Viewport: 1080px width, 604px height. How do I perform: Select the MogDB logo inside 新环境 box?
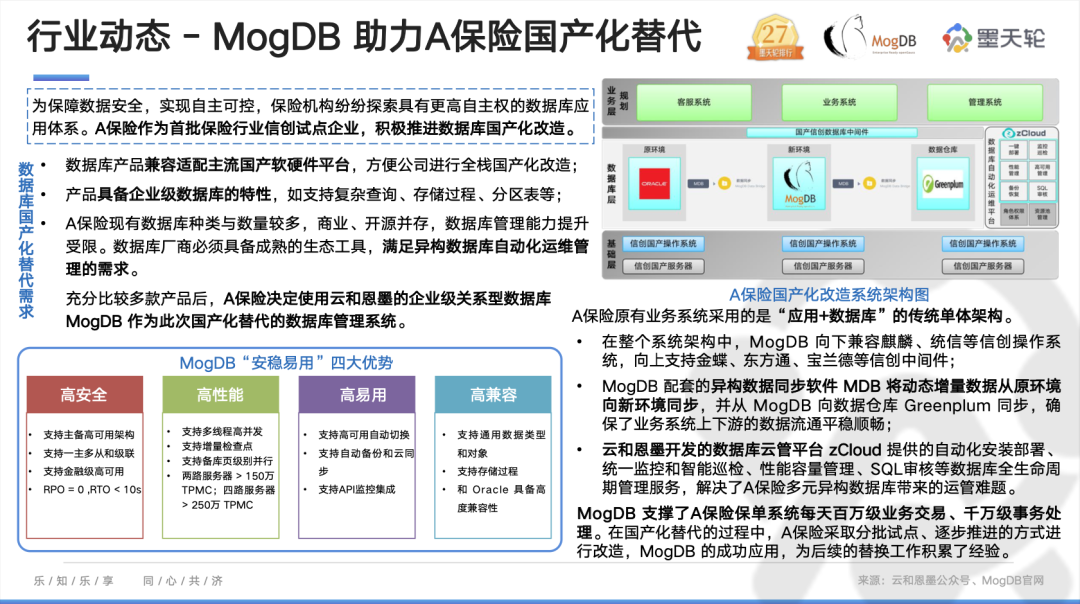799,185
